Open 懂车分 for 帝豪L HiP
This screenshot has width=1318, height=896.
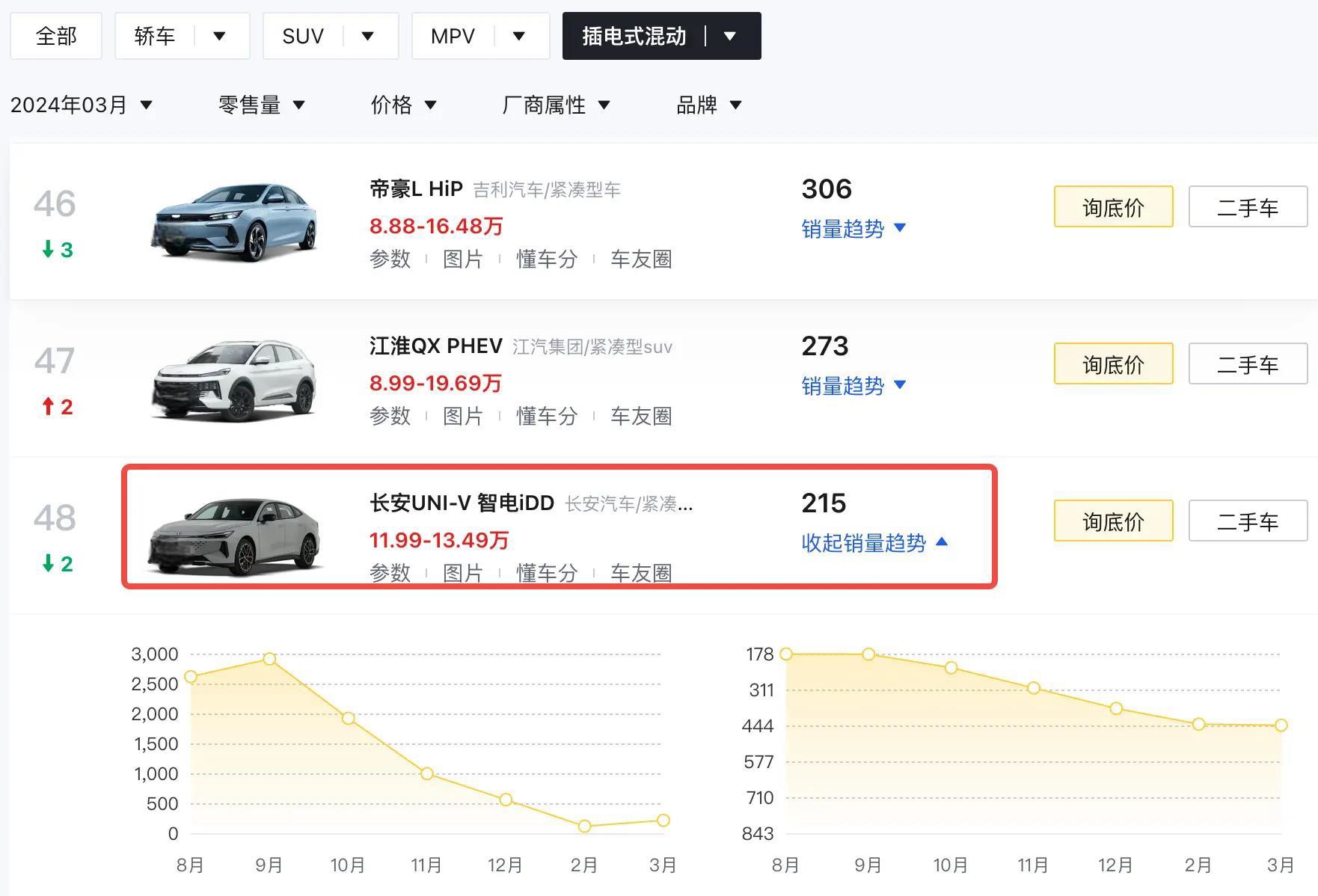click(x=547, y=259)
